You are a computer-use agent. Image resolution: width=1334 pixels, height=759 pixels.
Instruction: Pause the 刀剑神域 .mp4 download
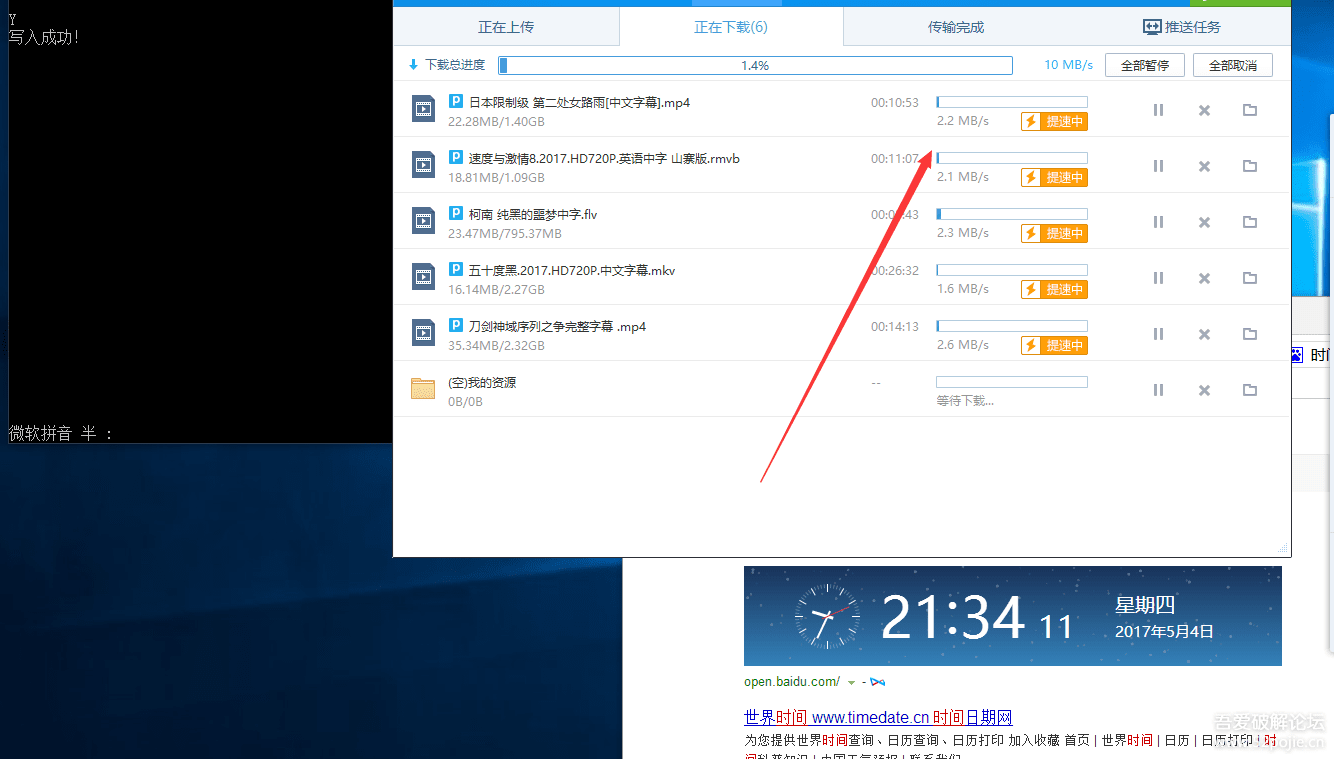click(x=1158, y=334)
